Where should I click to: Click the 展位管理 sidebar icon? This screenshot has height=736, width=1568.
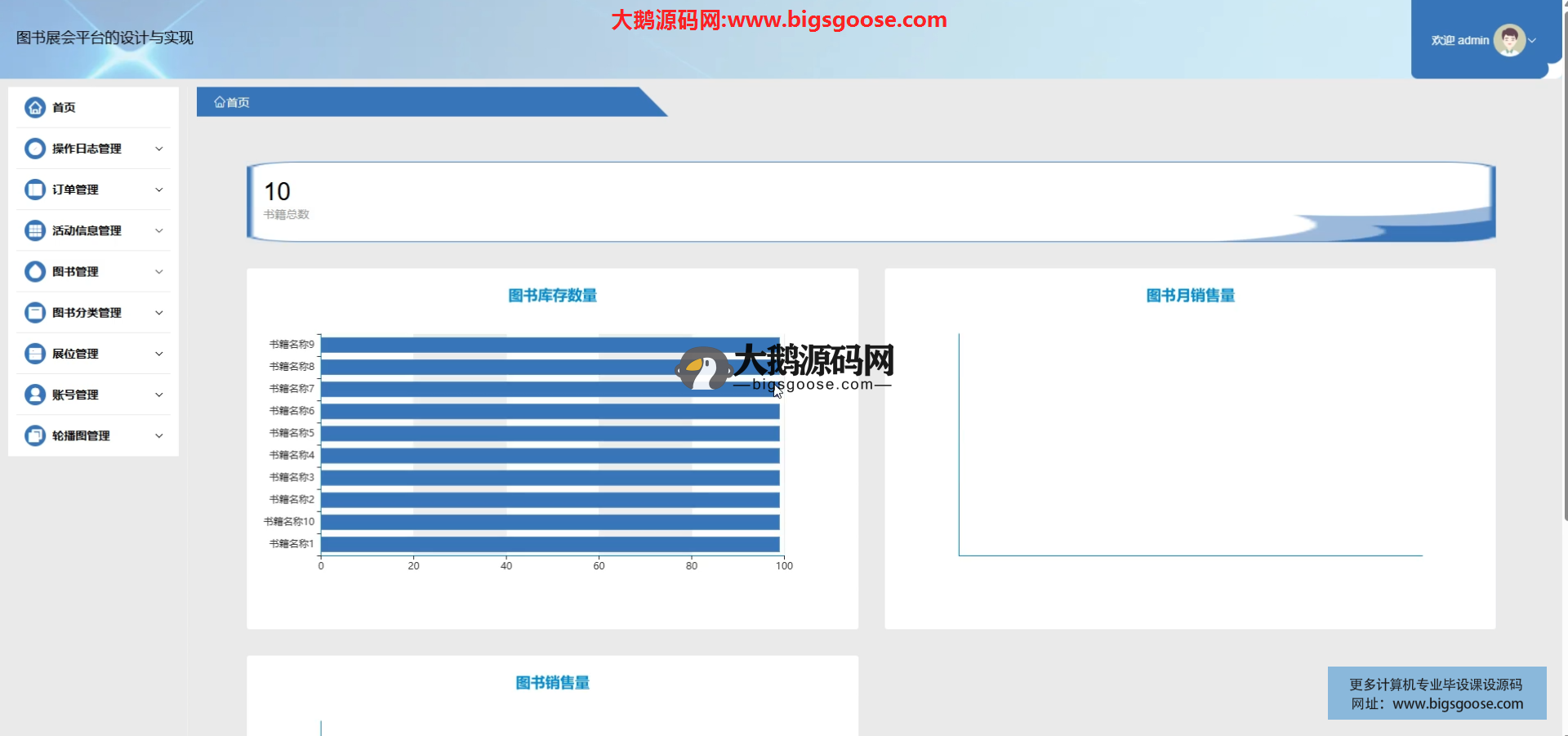click(35, 354)
